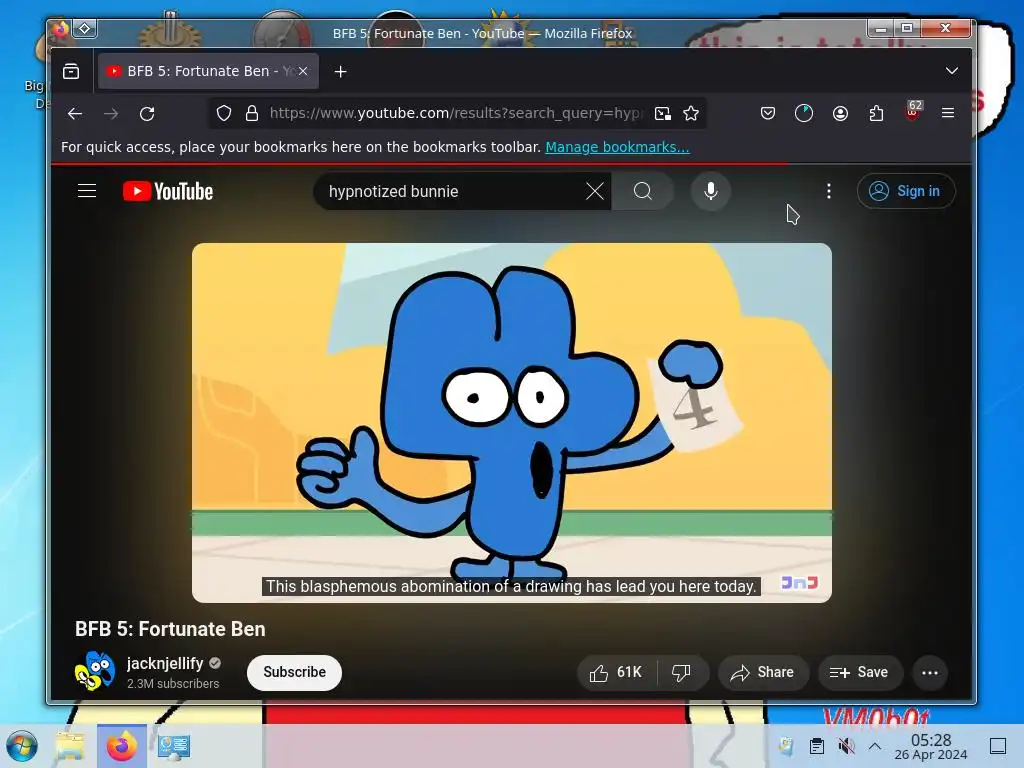Screen dimensions: 1024x768
Task: Open the notification center icon
Action: (998, 746)
